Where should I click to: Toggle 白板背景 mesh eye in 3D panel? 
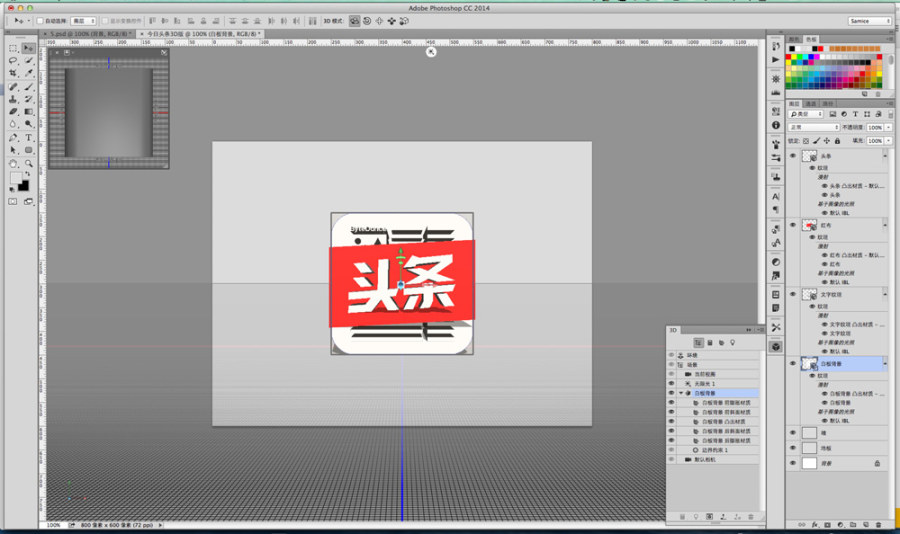click(x=671, y=393)
